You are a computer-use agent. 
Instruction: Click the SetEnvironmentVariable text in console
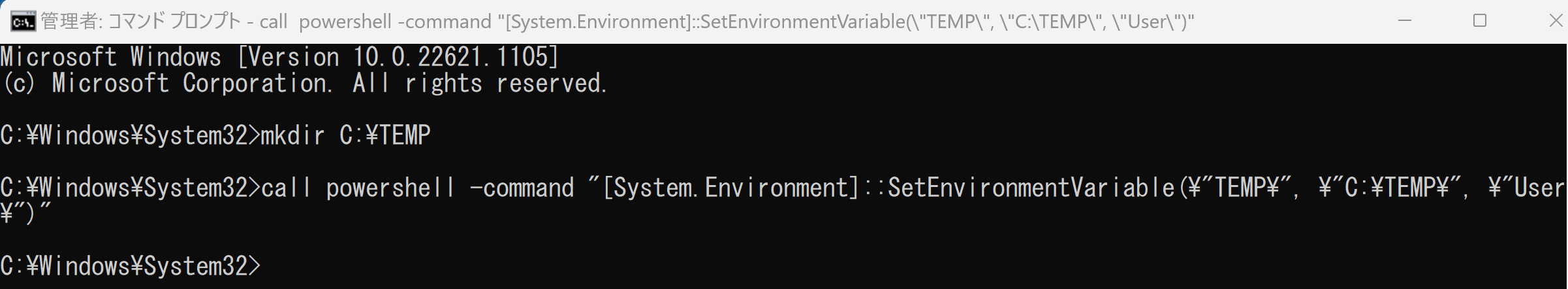pyautogui.click(x=1031, y=188)
